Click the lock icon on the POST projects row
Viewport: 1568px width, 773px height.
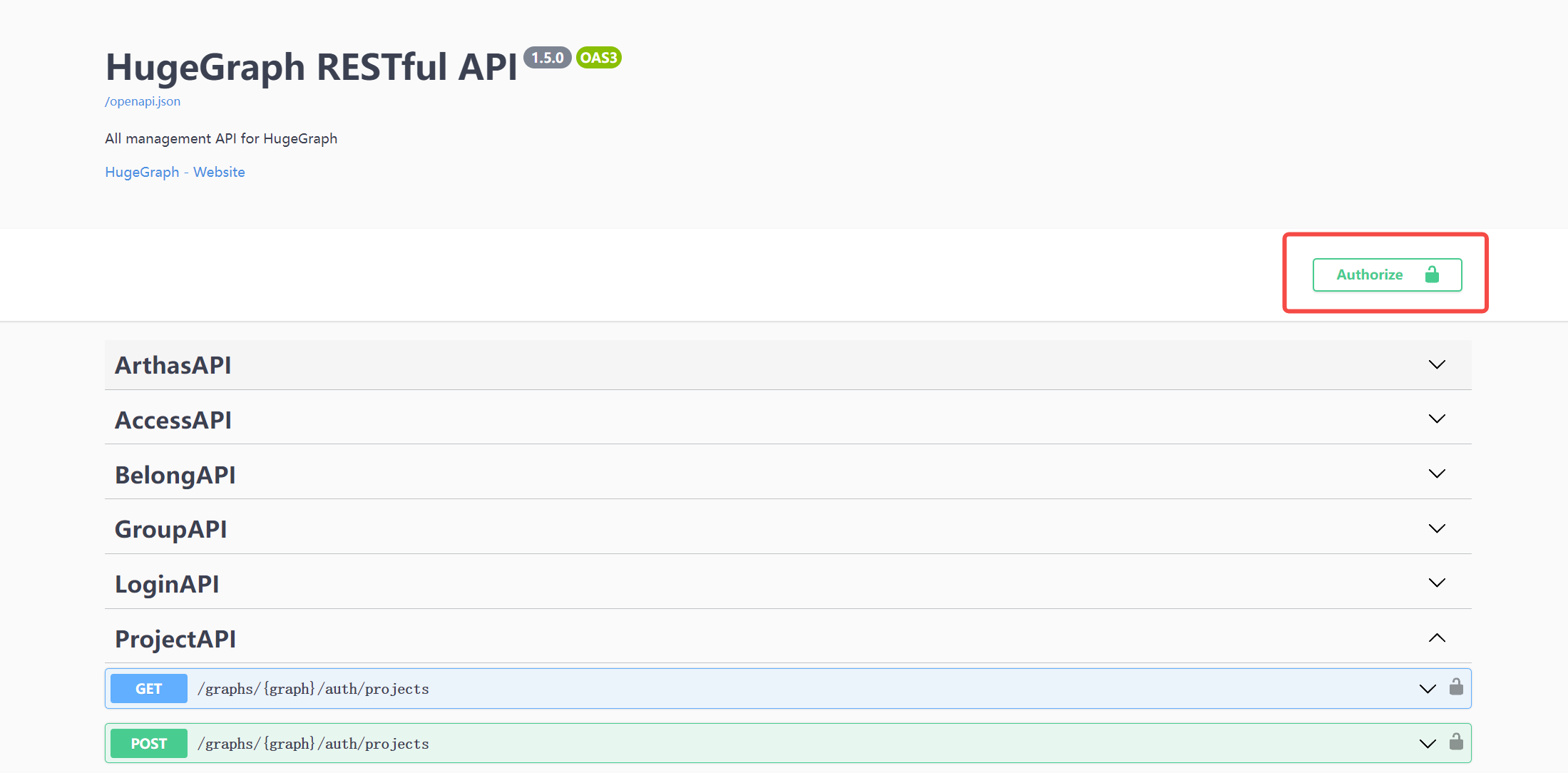1456,742
